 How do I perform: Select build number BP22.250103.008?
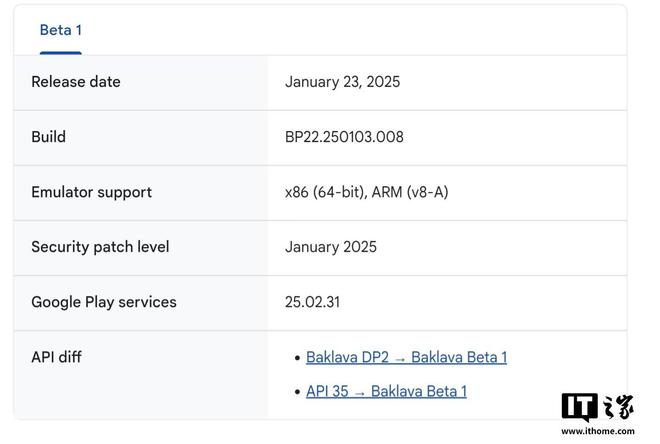click(344, 137)
